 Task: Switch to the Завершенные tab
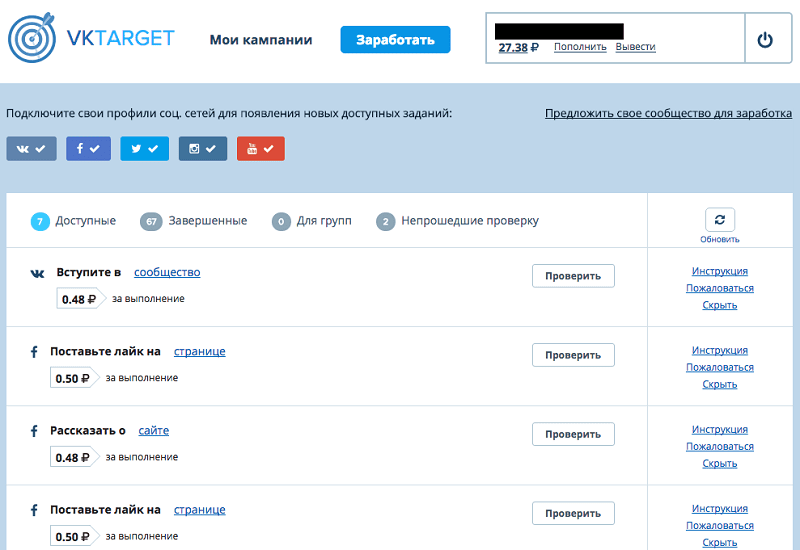pos(194,221)
